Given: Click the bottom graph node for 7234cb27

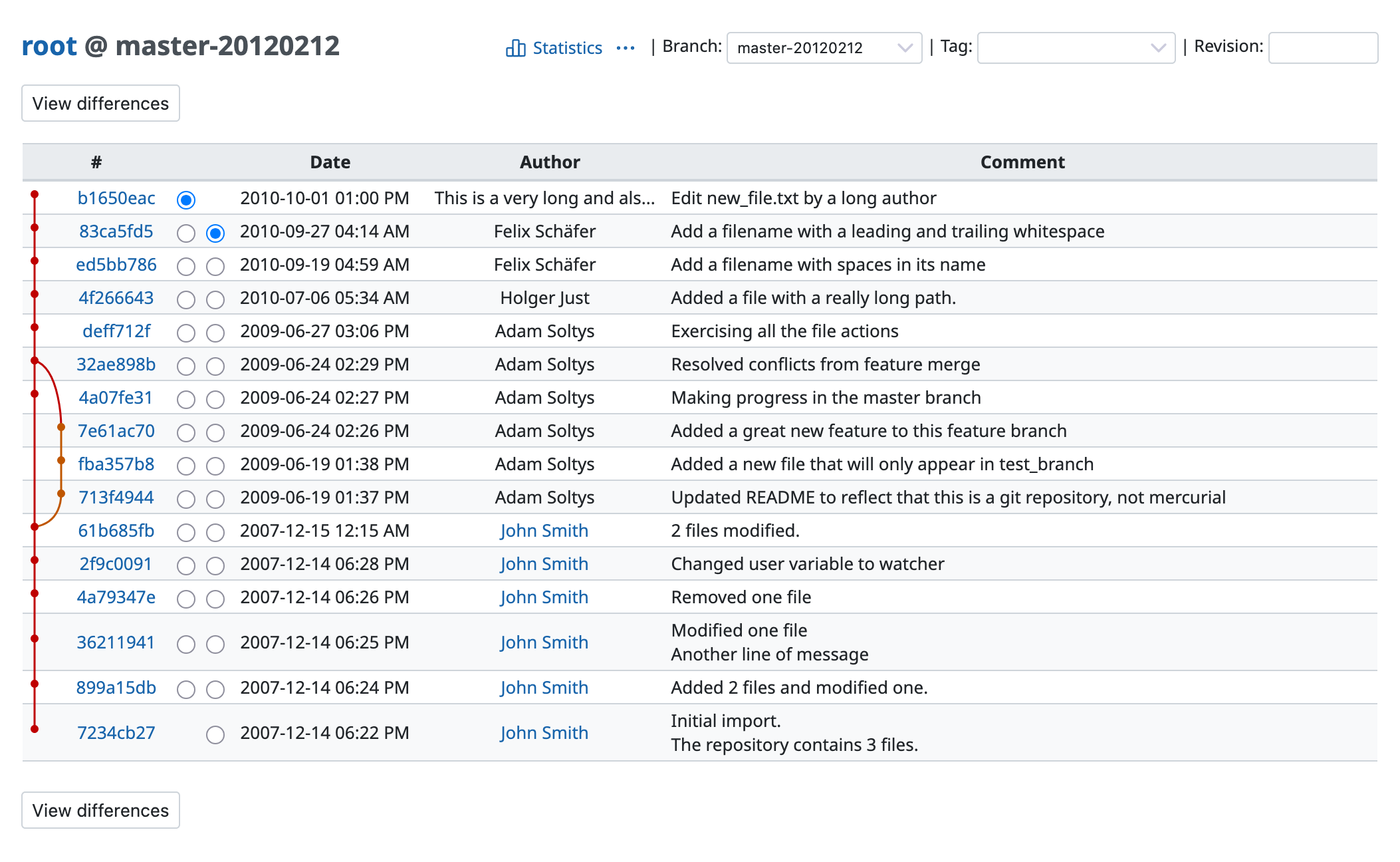Looking at the screenshot, I should 35,729.
